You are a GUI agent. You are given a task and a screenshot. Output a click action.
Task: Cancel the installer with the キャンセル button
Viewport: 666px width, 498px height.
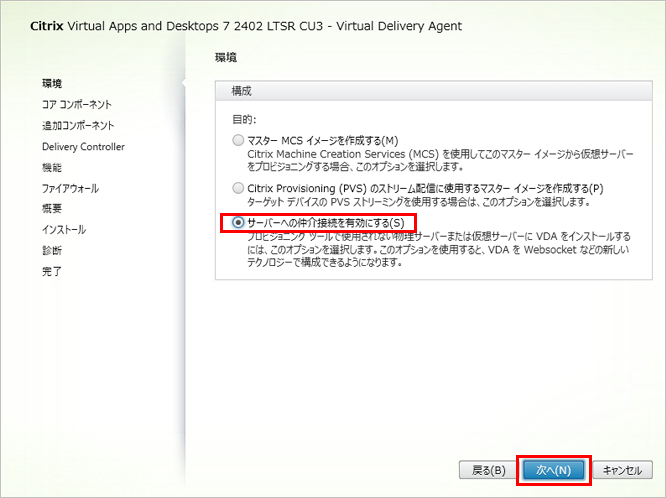pos(622,469)
